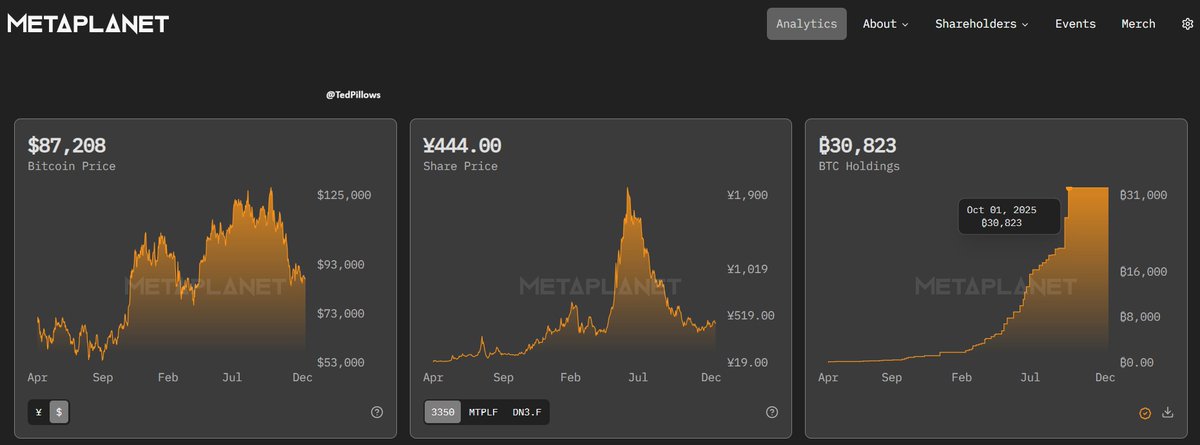Click the Metaplanet logo in the header
This screenshot has height=445, width=1200.
[x=89, y=24]
